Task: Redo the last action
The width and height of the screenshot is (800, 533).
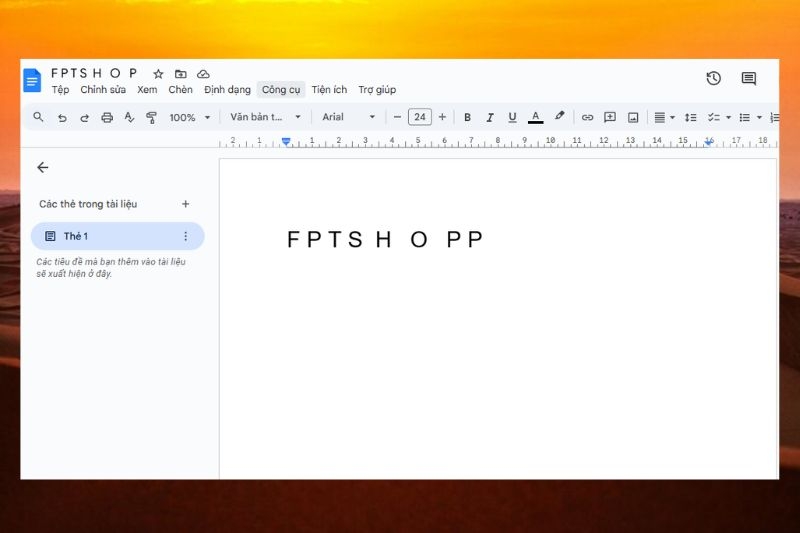Action: pyautogui.click(x=84, y=118)
